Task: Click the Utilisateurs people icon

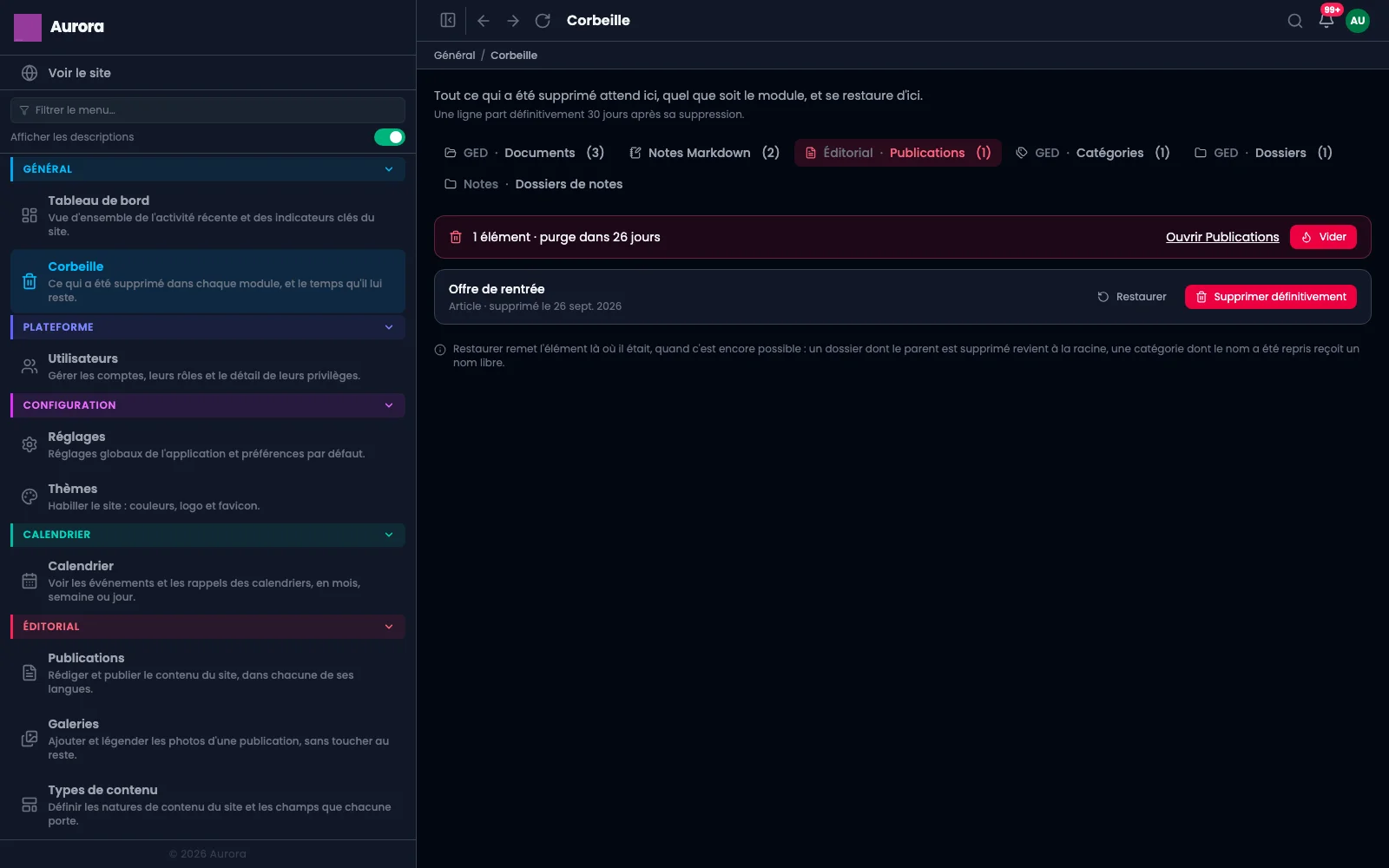Action: point(30,366)
